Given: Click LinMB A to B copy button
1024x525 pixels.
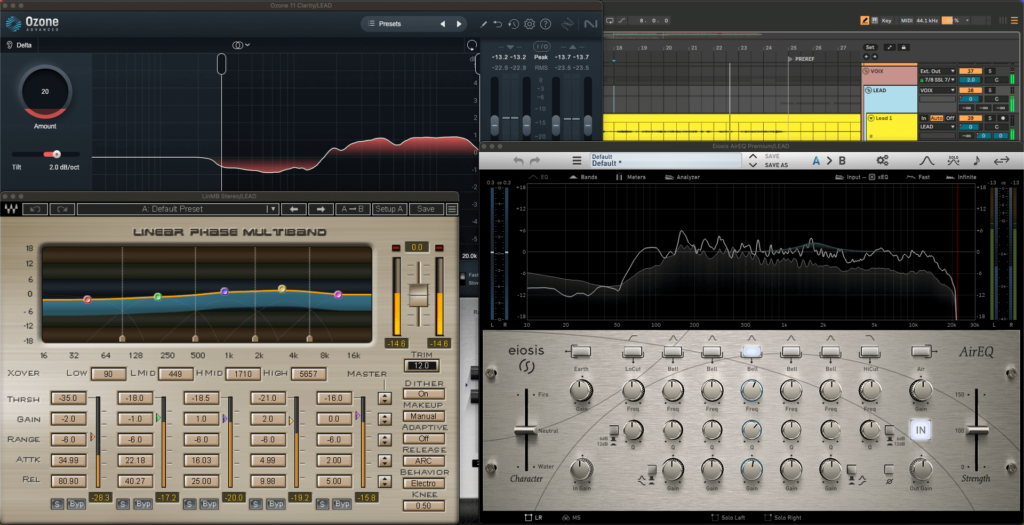Looking at the screenshot, I should (353, 209).
